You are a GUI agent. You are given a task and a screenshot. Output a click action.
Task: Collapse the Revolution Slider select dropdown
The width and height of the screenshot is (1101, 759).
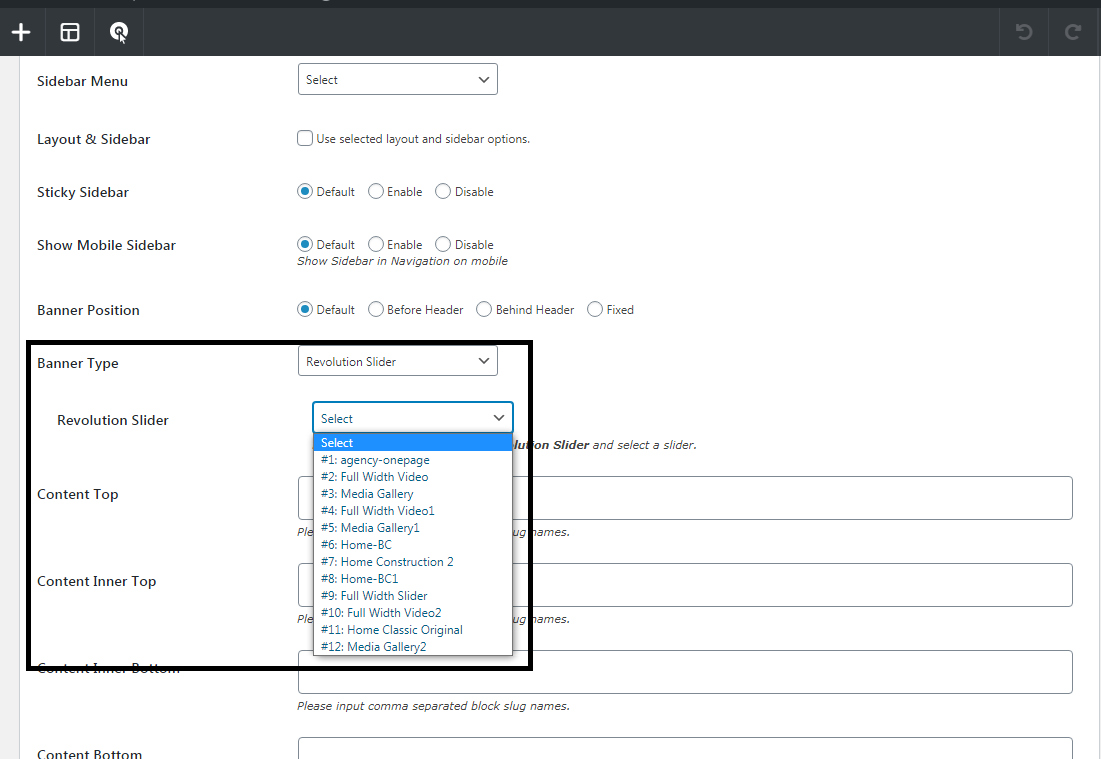pos(412,419)
